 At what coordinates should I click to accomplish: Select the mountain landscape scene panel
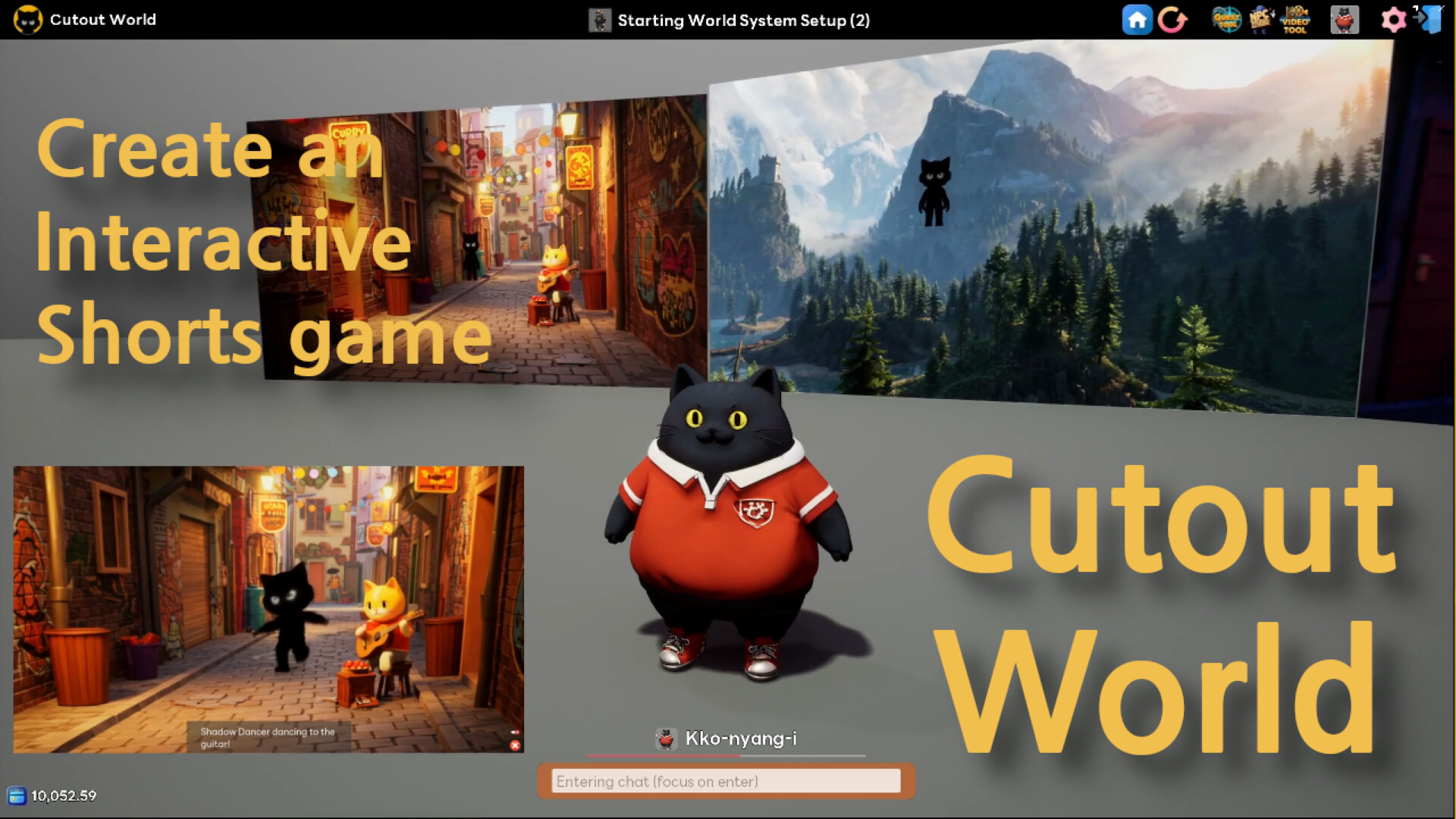click(1046, 227)
